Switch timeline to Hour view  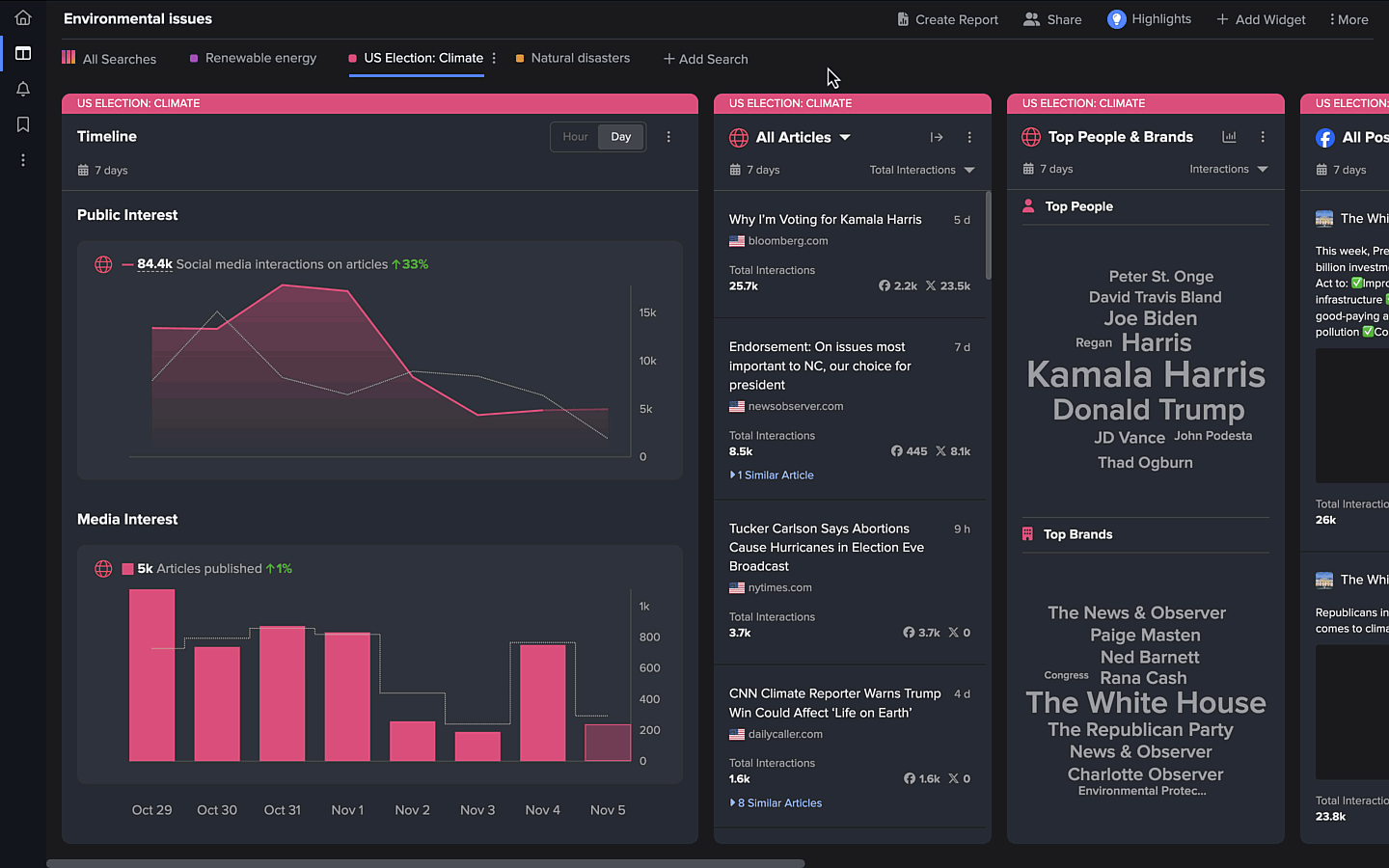pyautogui.click(x=575, y=137)
